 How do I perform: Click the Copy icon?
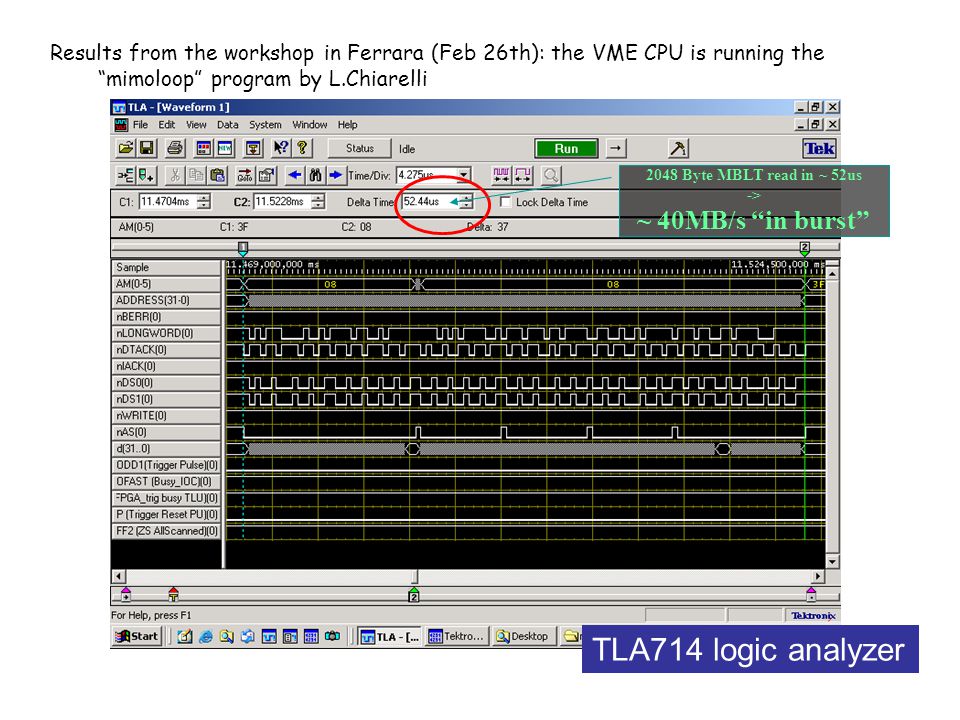196,176
